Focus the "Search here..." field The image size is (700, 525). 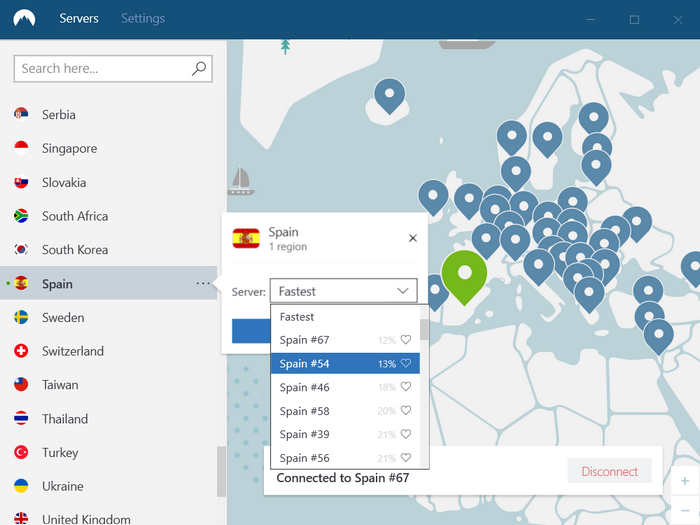click(x=113, y=69)
